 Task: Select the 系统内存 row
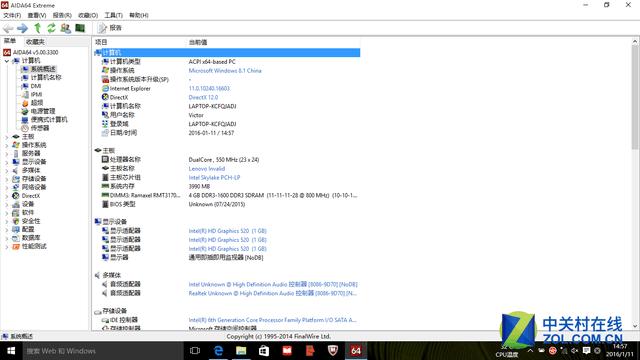(227, 186)
